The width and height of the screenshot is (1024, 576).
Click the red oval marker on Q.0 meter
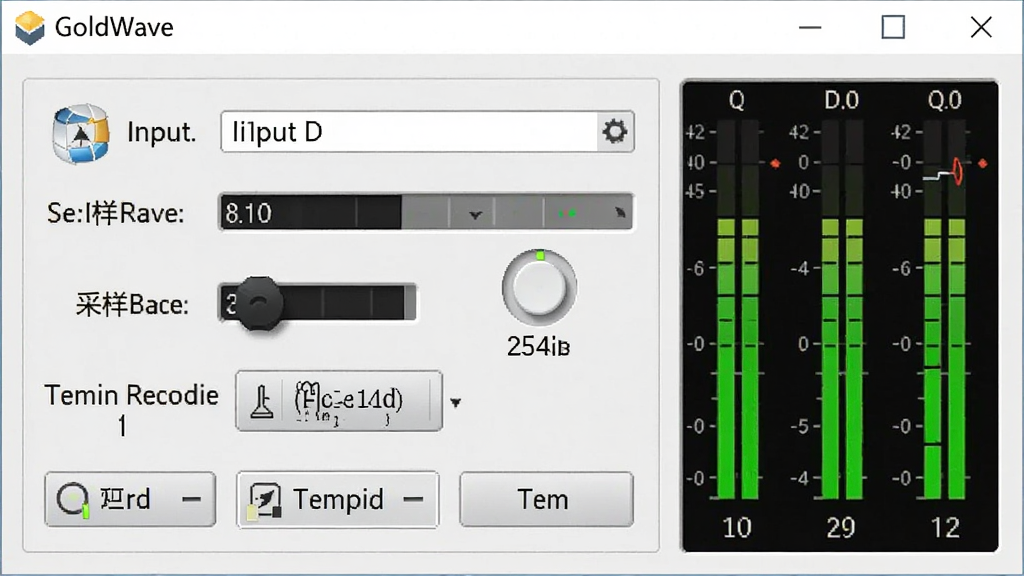[x=957, y=171]
